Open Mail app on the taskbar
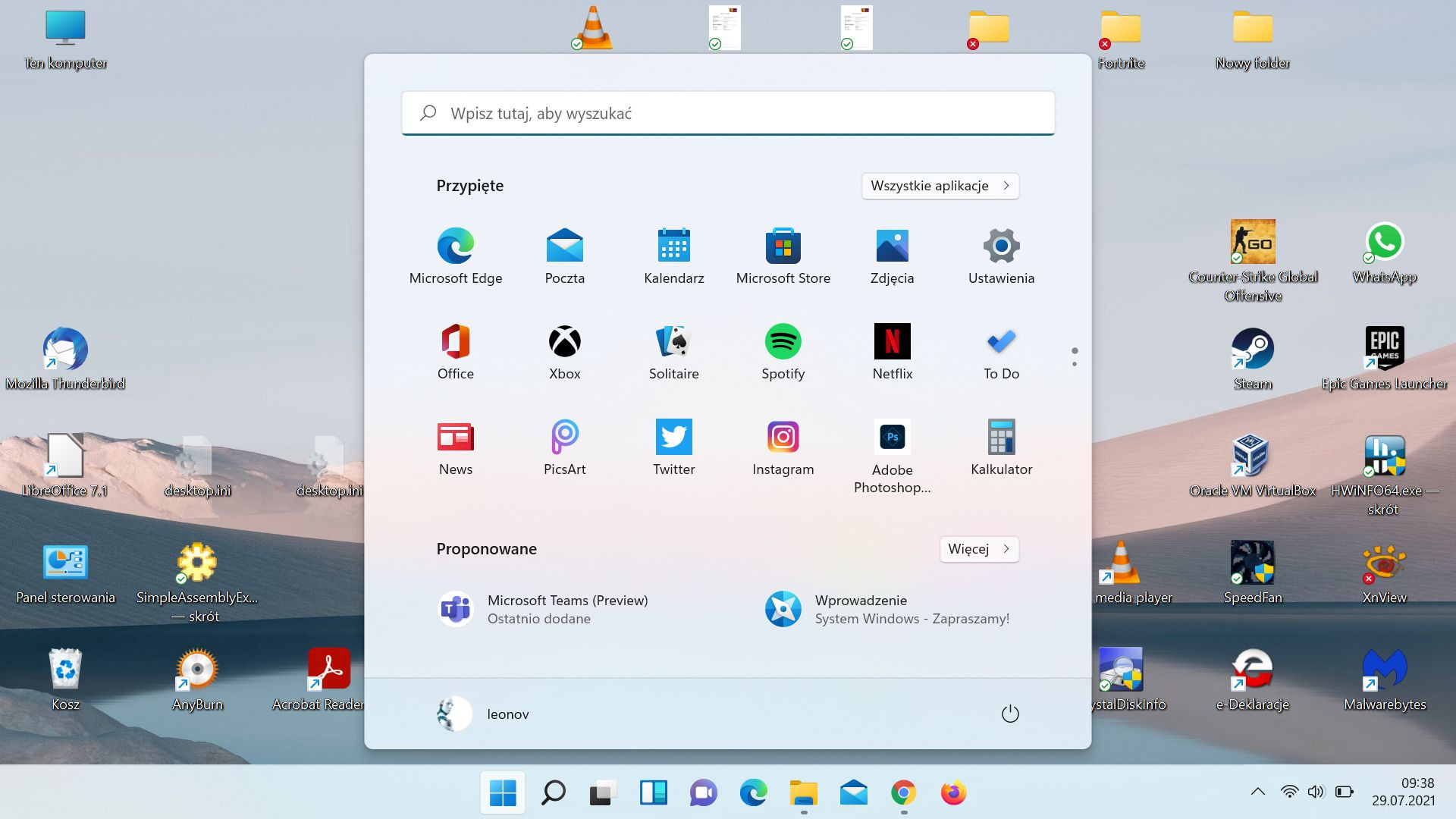Image resolution: width=1456 pixels, height=819 pixels. click(x=853, y=793)
